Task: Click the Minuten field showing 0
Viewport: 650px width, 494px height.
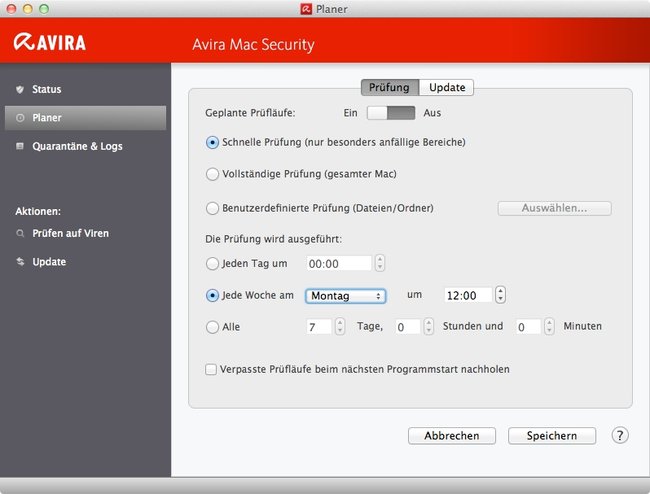Action: click(528, 327)
